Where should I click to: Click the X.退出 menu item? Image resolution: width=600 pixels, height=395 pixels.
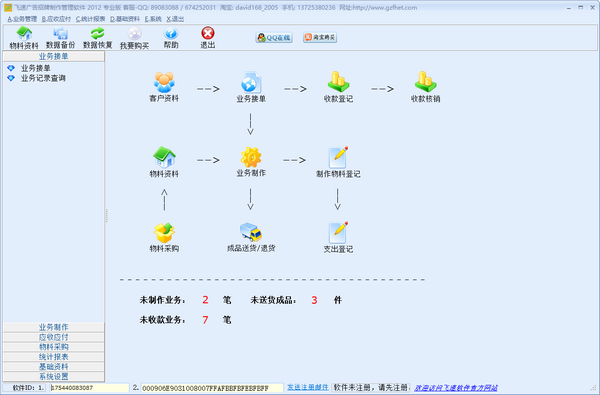[x=175, y=19]
